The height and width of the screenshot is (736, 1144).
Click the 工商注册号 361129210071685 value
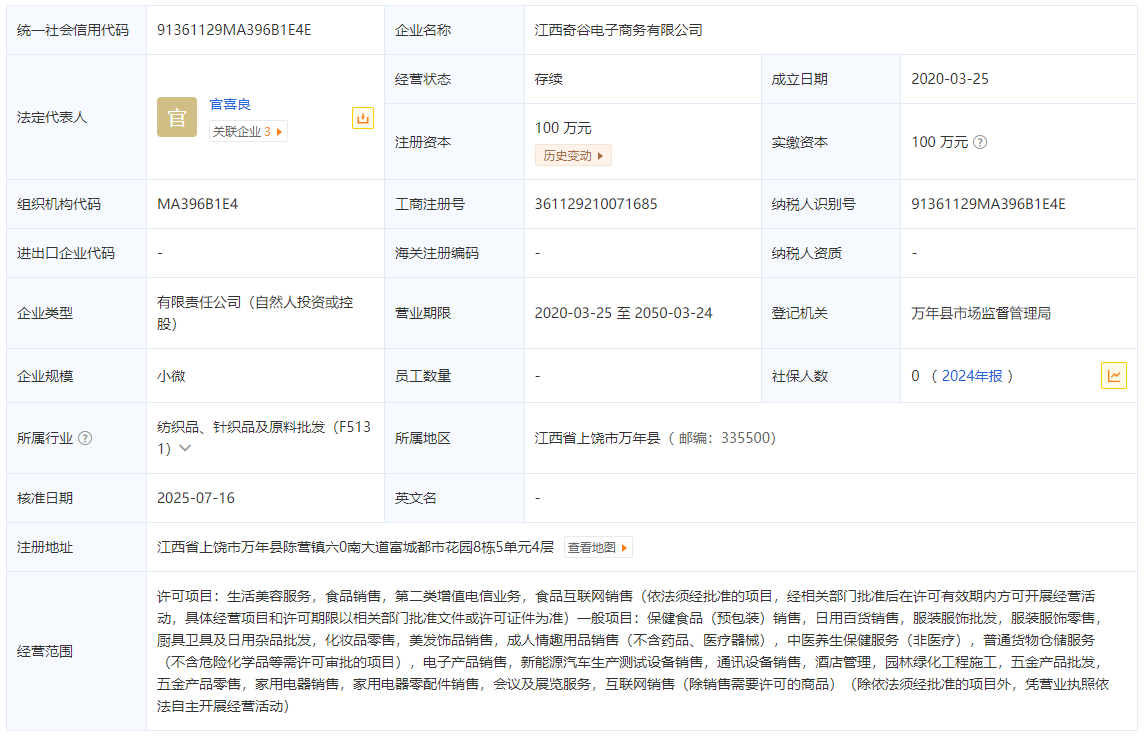596,204
